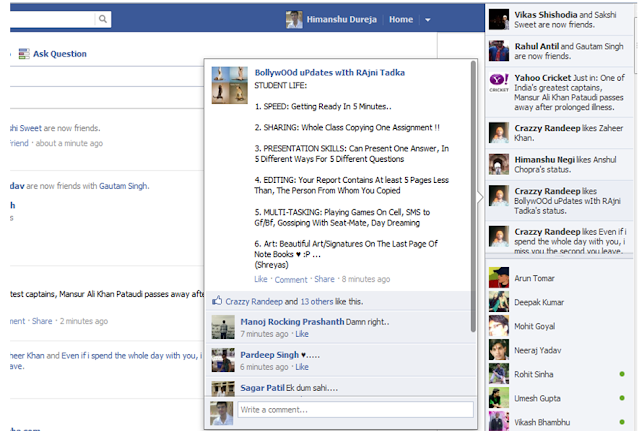View the 13 others who like this
Viewport: 640px width, 437px height.
click(317, 302)
